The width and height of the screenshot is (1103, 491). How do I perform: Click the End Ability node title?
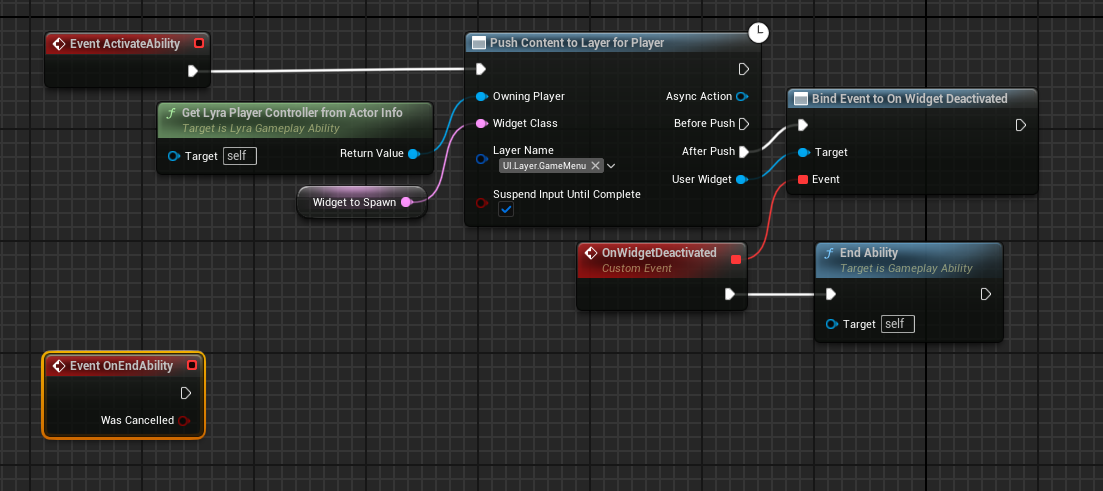868,253
